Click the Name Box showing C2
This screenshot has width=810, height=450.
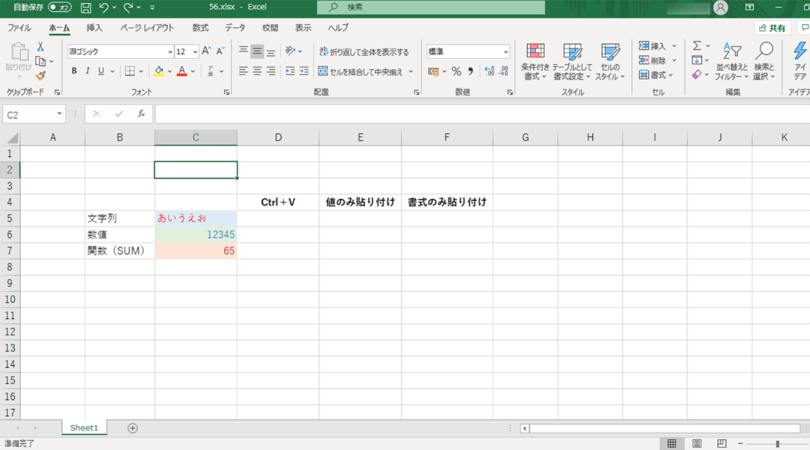click(x=28, y=115)
